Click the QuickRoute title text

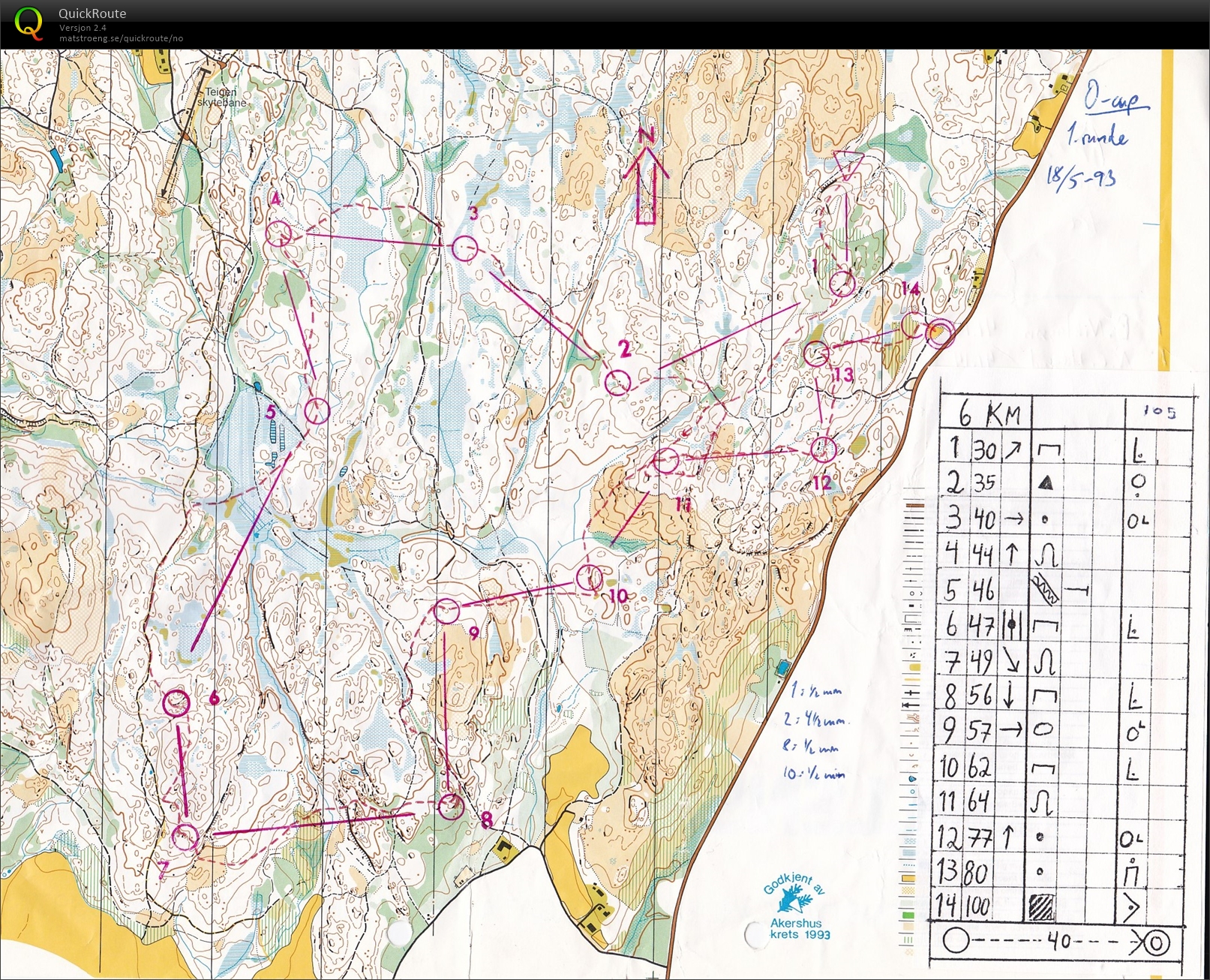tap(92, 14)
